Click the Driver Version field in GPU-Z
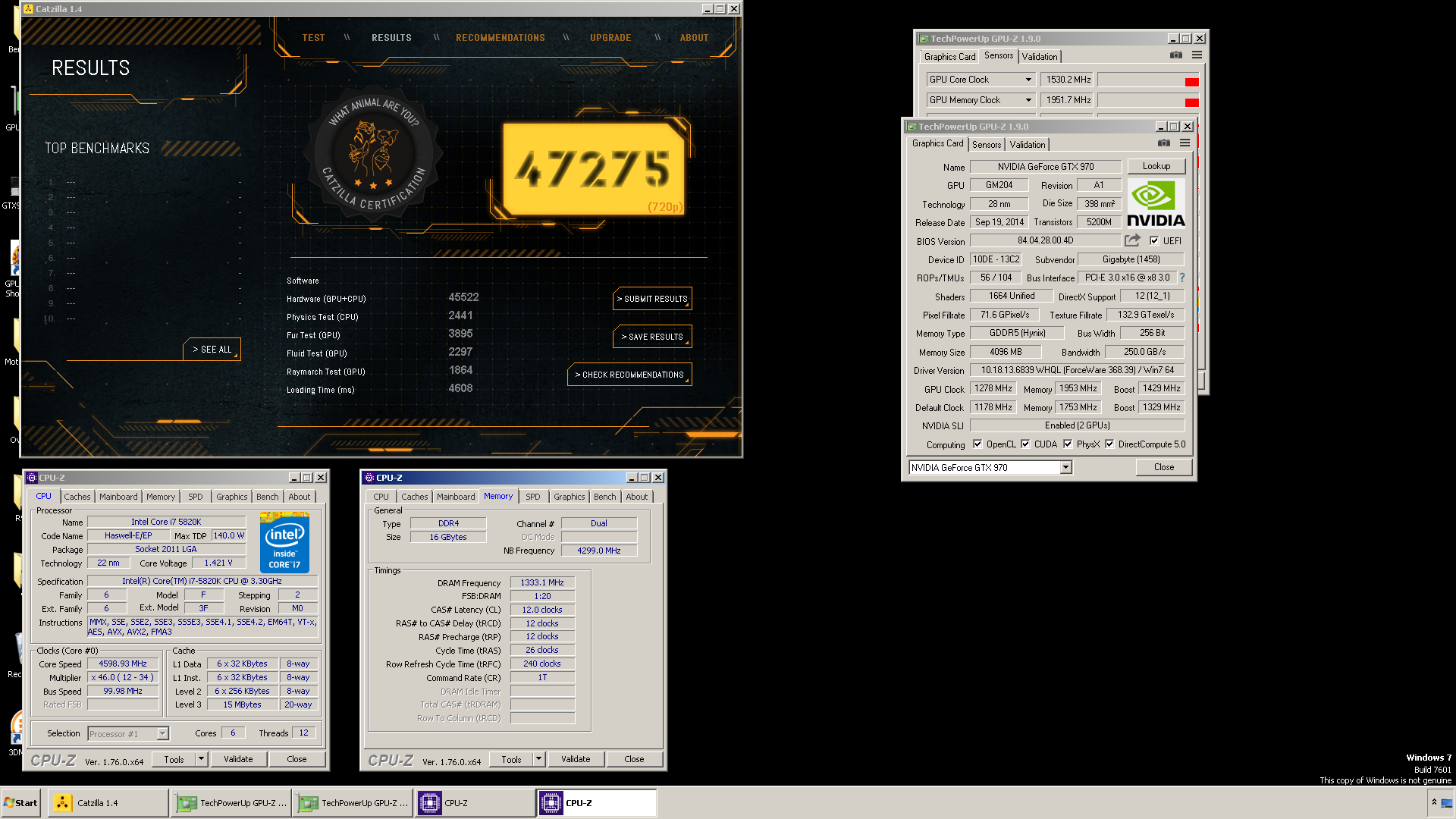 (1077, 370)
